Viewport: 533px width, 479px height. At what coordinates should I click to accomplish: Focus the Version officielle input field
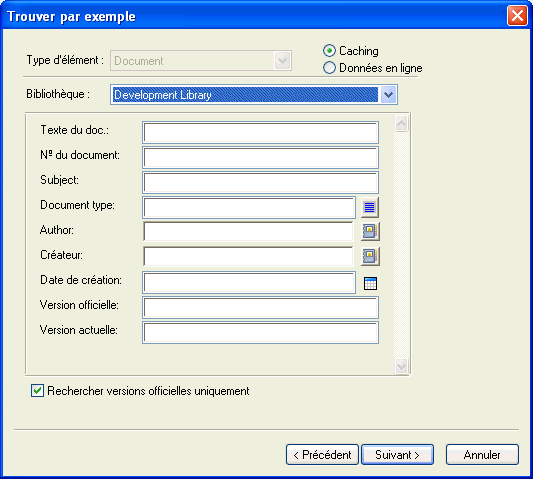260,308
